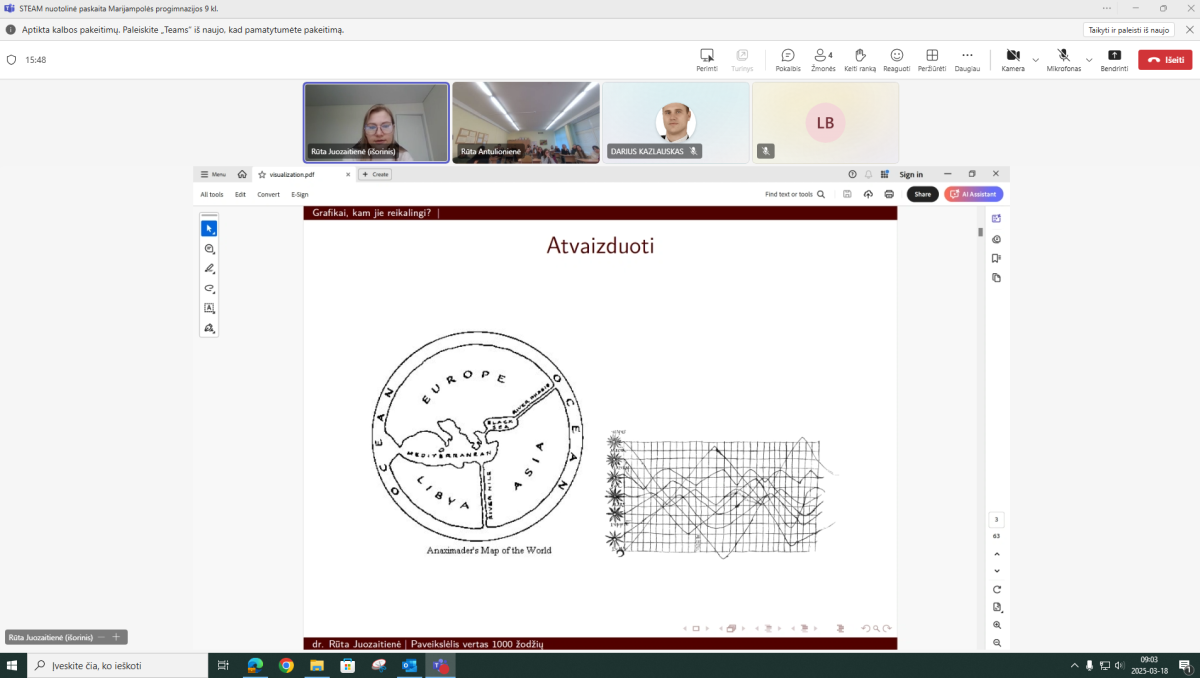Expand camera options dropdown arrow
Image resolution: width=1200 pixels, height=678 pixels.
point(1036,60)
